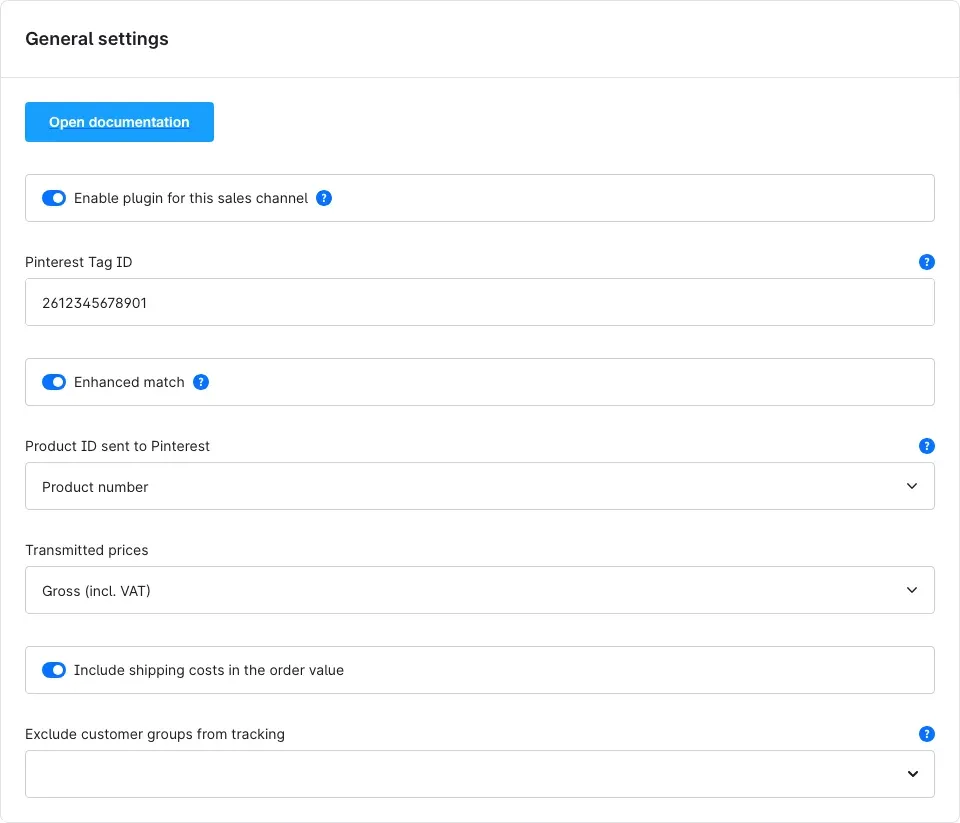Select the Exclude customer groups from tracking label
This screenshot has width=960, height=823.
click(155, 734)
